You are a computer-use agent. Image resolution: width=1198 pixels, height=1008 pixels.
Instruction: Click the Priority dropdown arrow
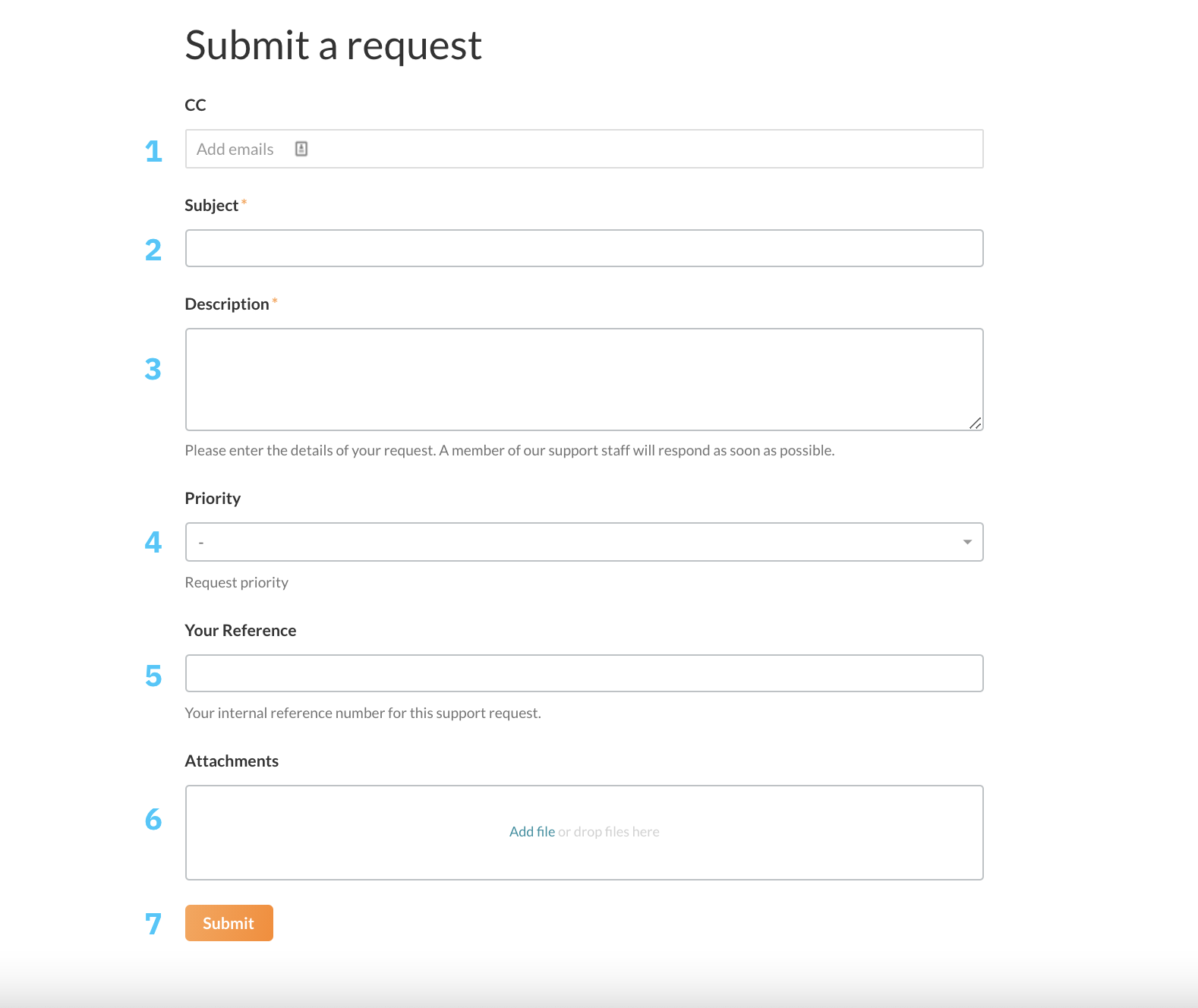967,542
